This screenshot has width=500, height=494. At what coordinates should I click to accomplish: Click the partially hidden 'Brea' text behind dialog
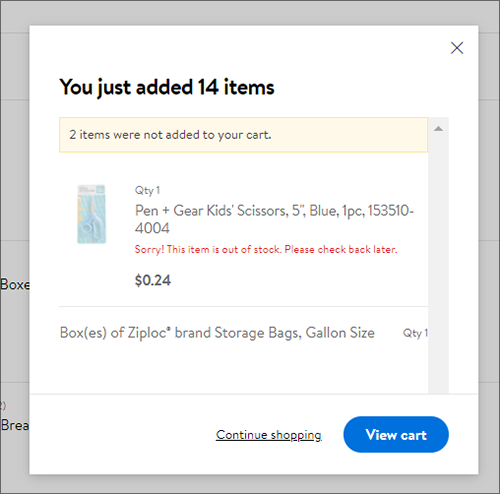(x=15, y=425)
